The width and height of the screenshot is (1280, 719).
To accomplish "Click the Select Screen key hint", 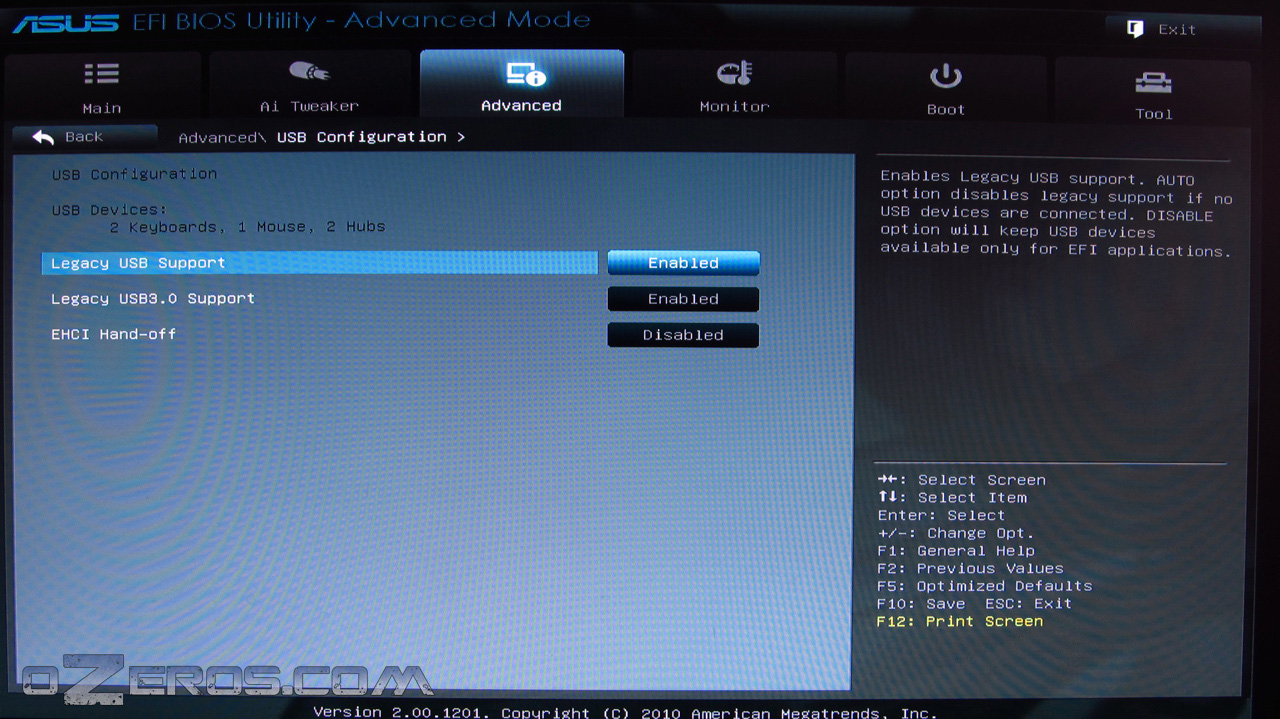I will pyautogui.click(x=962, y=480).
